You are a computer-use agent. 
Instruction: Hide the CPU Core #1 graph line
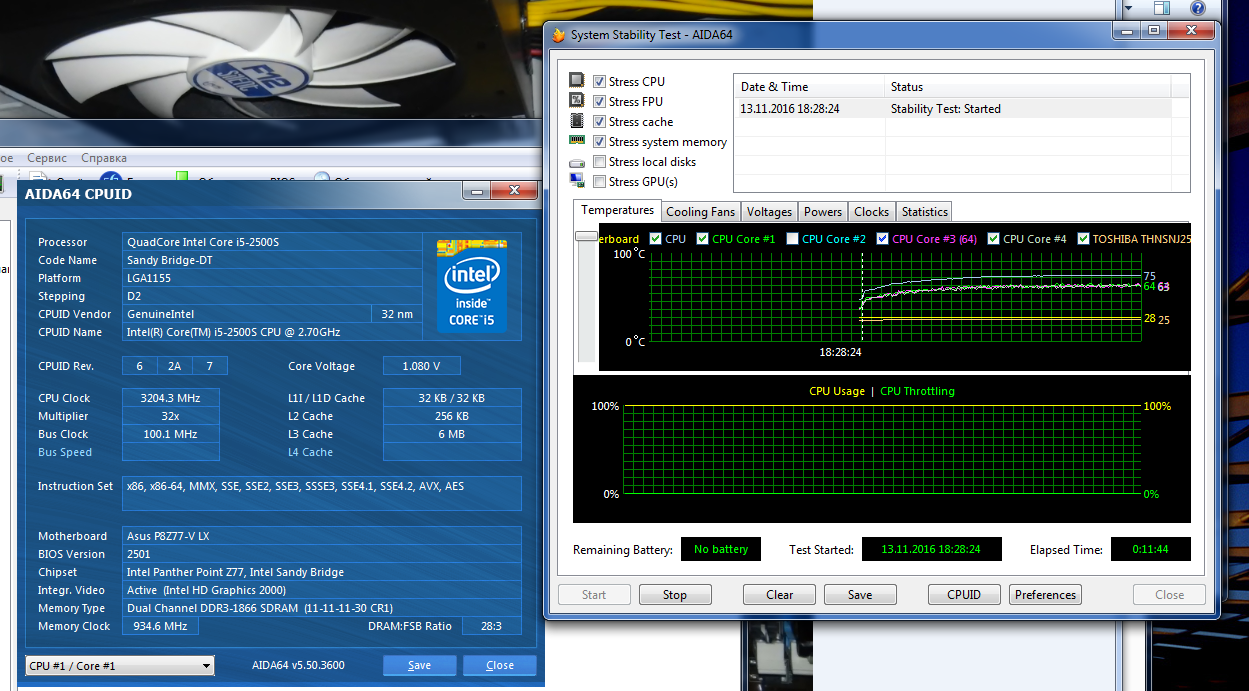point(703,239)
